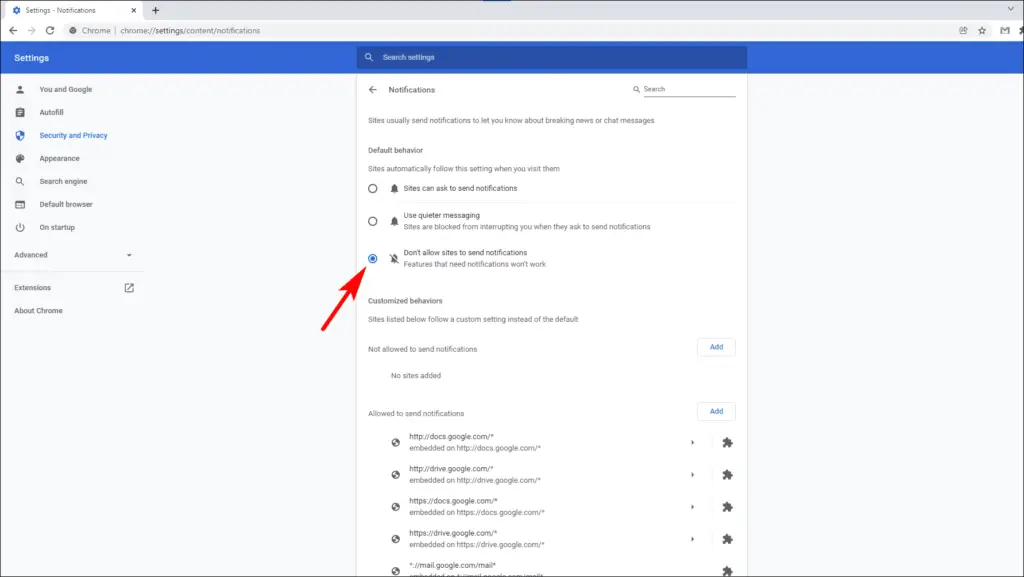Open About Chrome page

[x=39, y=311]
